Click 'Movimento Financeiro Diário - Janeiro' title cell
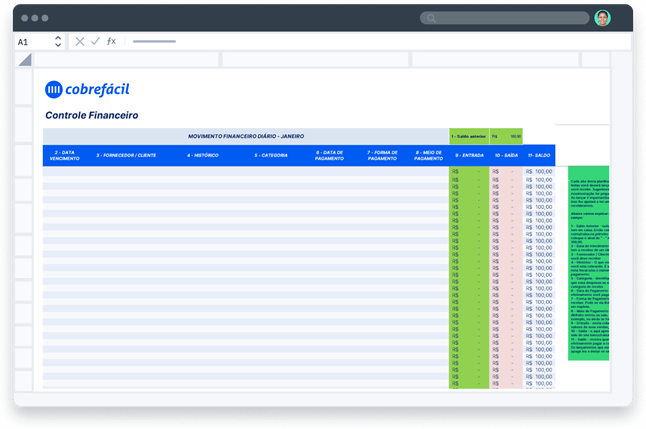 click(x=246, y=136)
